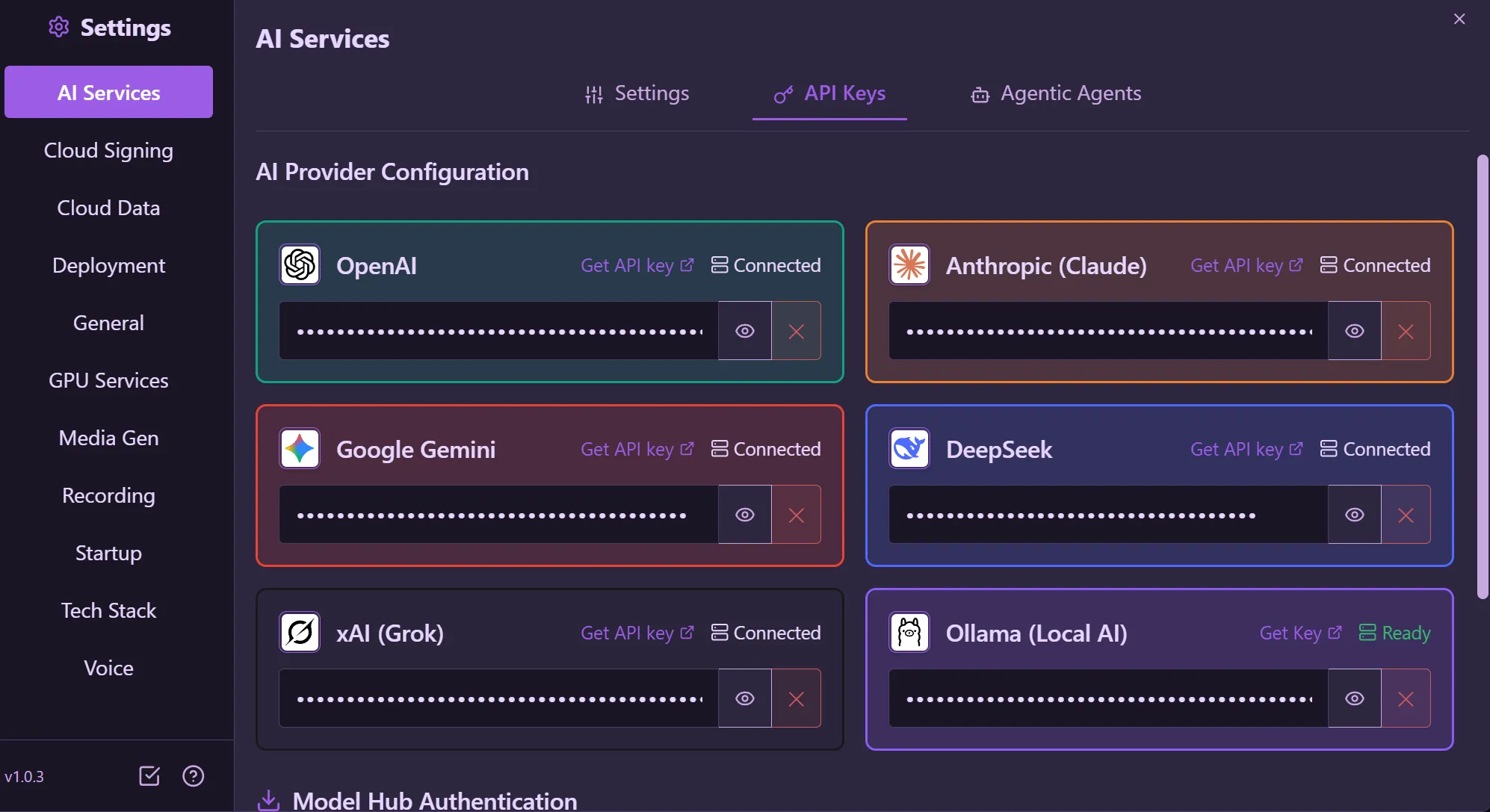This screenshot has height=812, width=1490.
Task: Open the Media Gen section
Action: click(108, 438)
